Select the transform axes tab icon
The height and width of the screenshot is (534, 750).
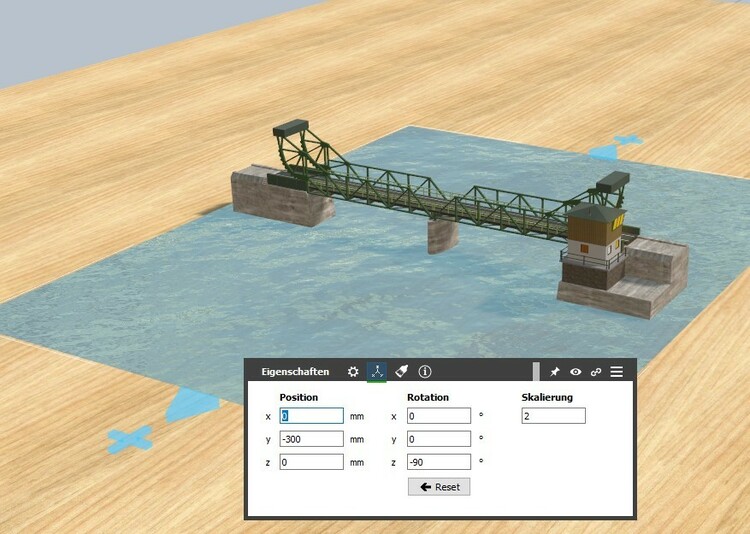[377, 372]
